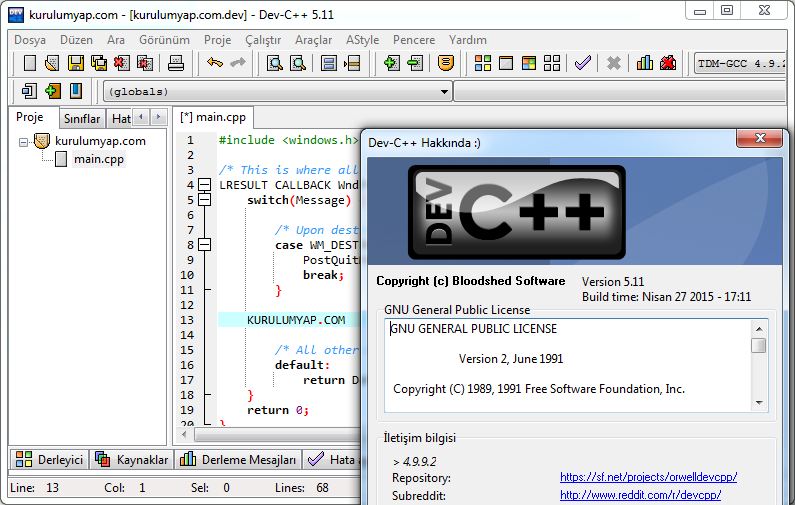Click the blue Goto Bookmark icon
This screenshot has height=505, width=795.
76,91
